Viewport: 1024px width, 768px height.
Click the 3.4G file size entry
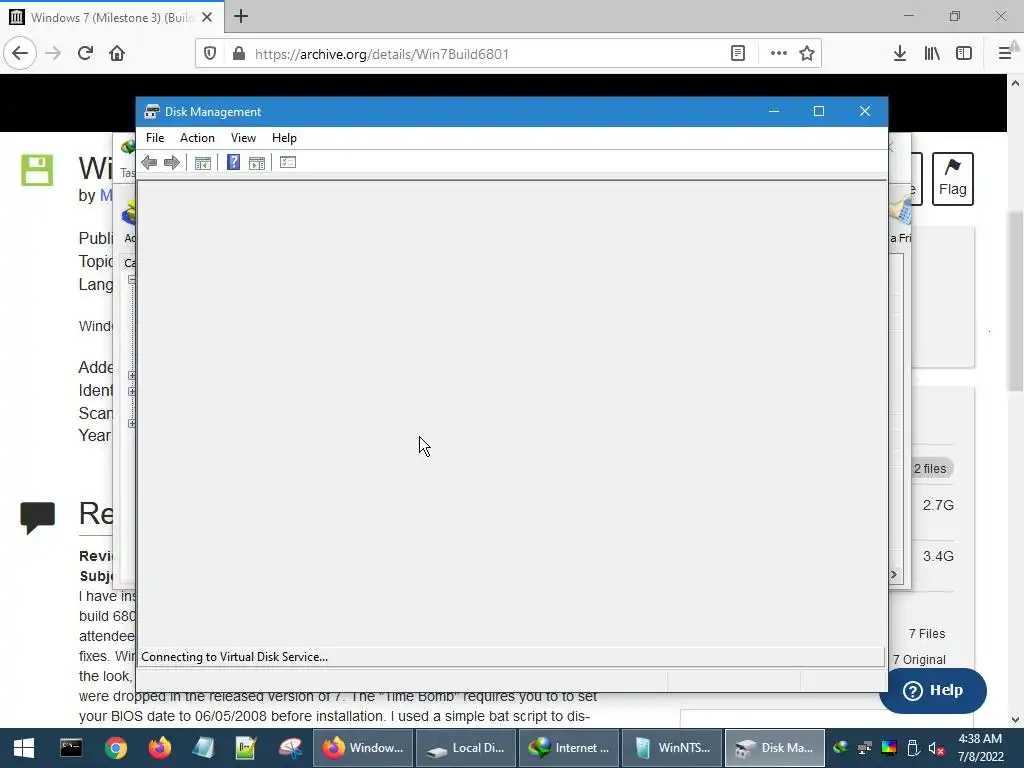938,556
